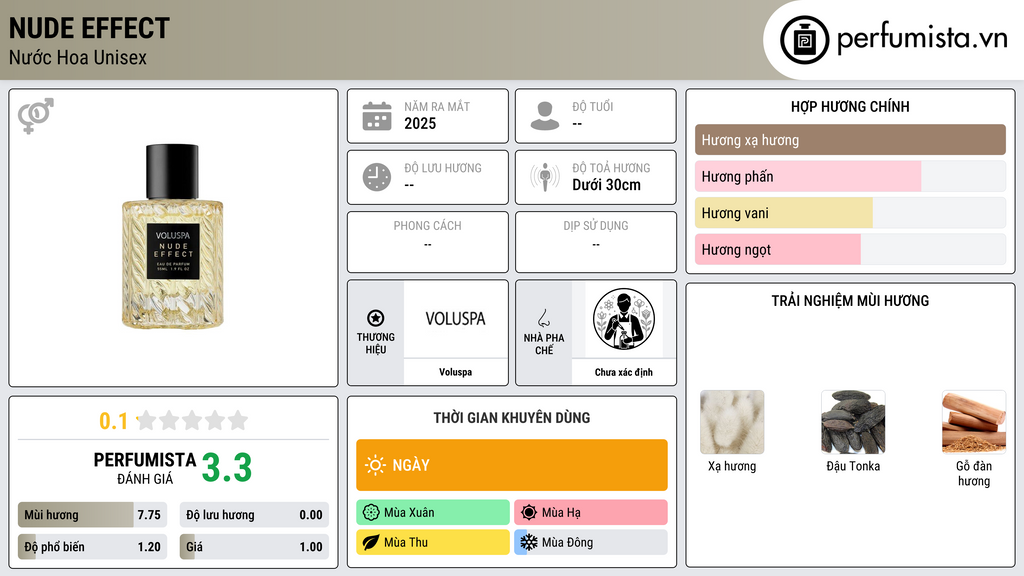Click the perfumista.vn perfume bottle logo icon
Viewport: 1024px width, 576px height.
click(x=804, y=40)
